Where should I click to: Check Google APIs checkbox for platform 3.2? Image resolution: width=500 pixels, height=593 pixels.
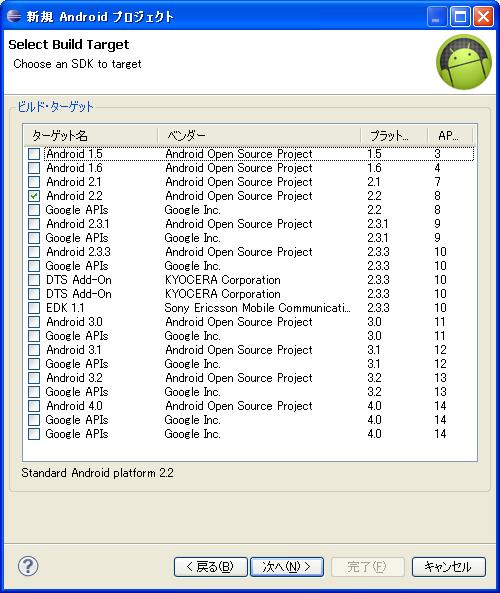pyautogui.click(x=34, y=392)
